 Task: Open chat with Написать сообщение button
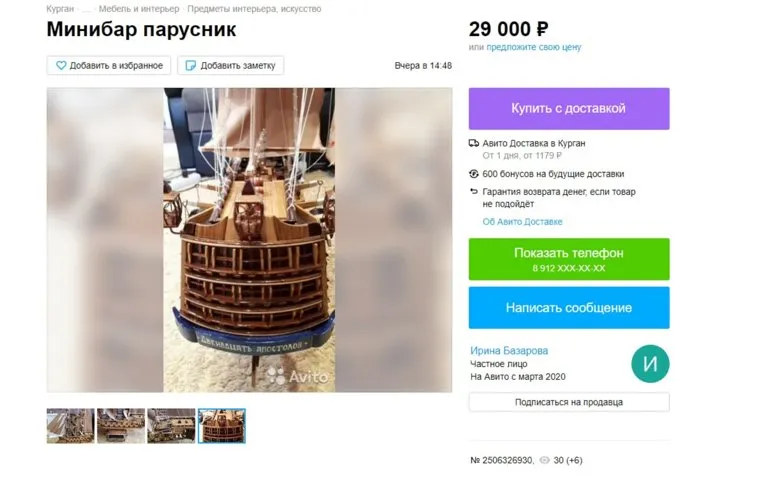(x=569, y=308)
